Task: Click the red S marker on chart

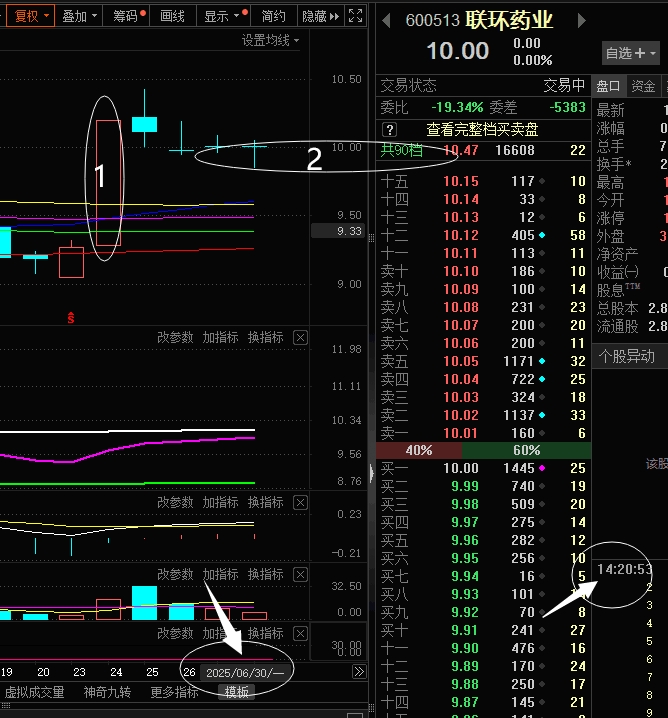Action: point(71,317)
